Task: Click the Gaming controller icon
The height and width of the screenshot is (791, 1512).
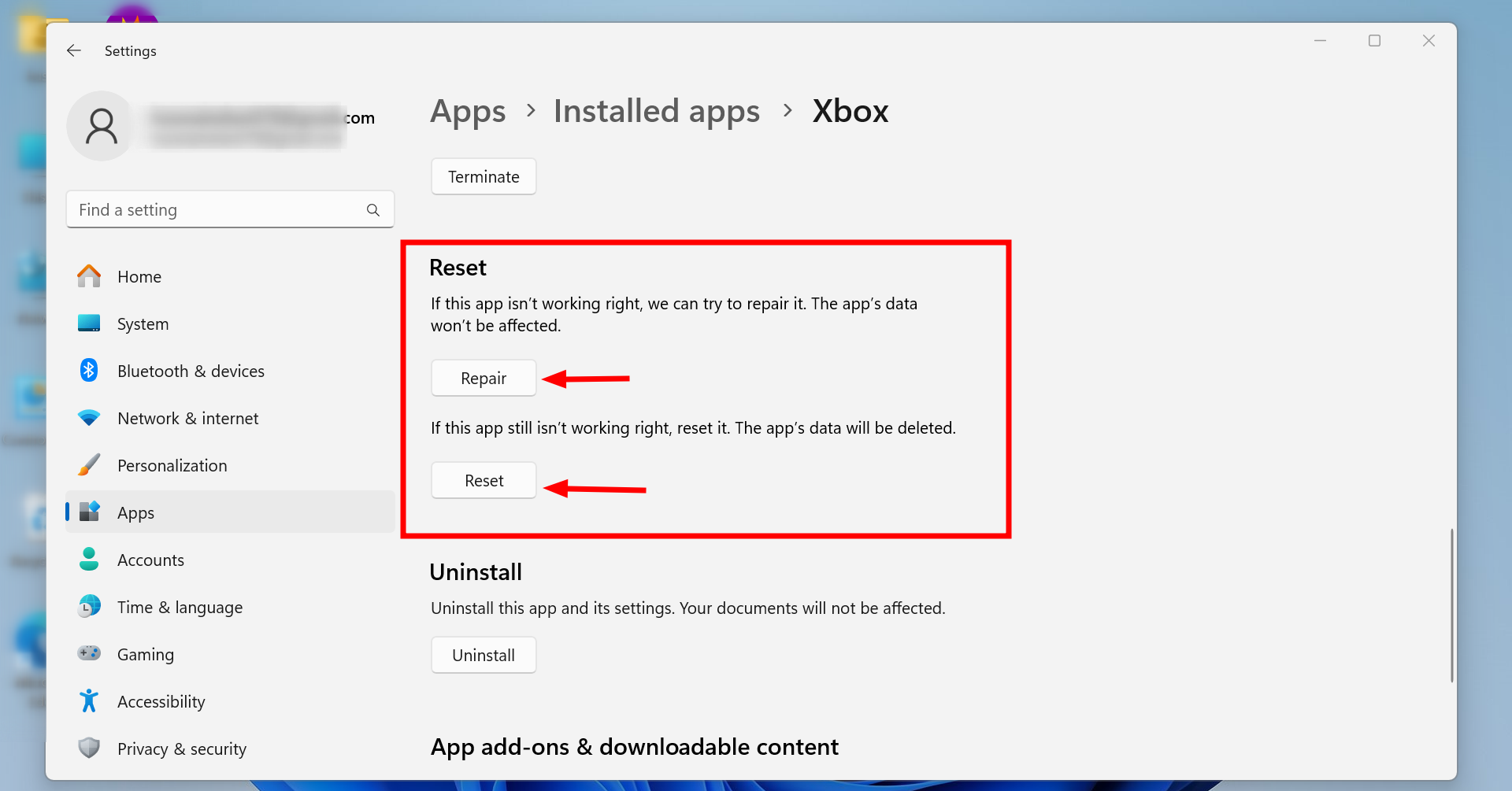Action: click(x=89, y=653)
